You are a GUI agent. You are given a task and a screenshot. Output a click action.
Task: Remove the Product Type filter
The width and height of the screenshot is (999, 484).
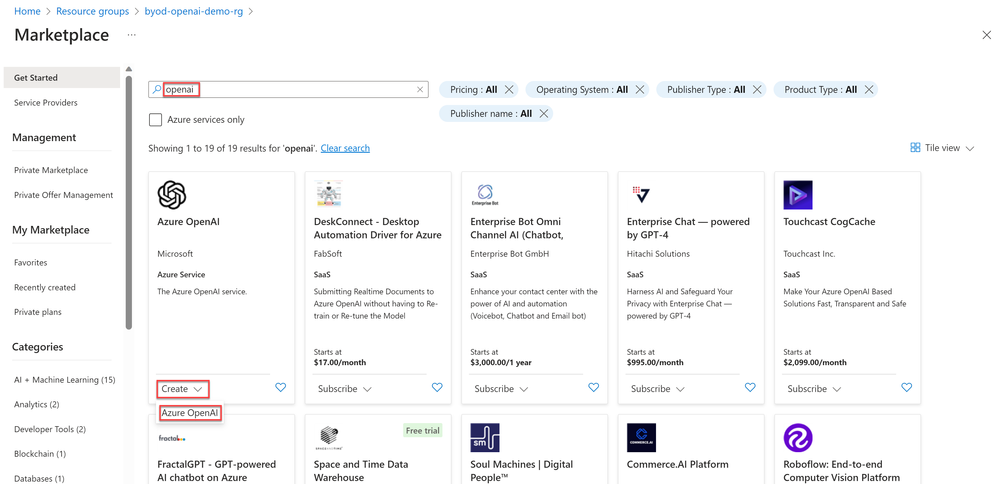click(868, 90)
